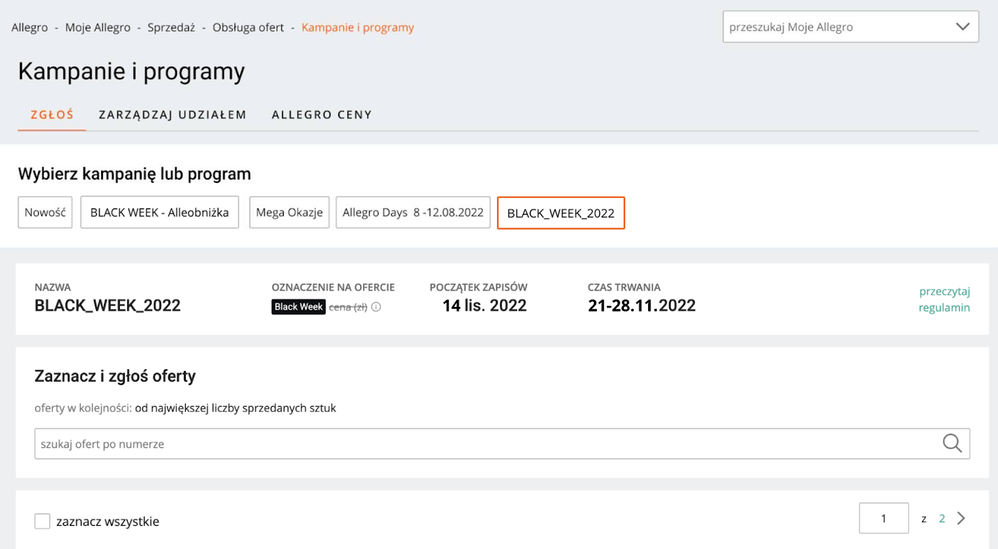Open the ALLEGRO CENY tab
This screenshot has height=549, width=998.
[x=322, y=115]
